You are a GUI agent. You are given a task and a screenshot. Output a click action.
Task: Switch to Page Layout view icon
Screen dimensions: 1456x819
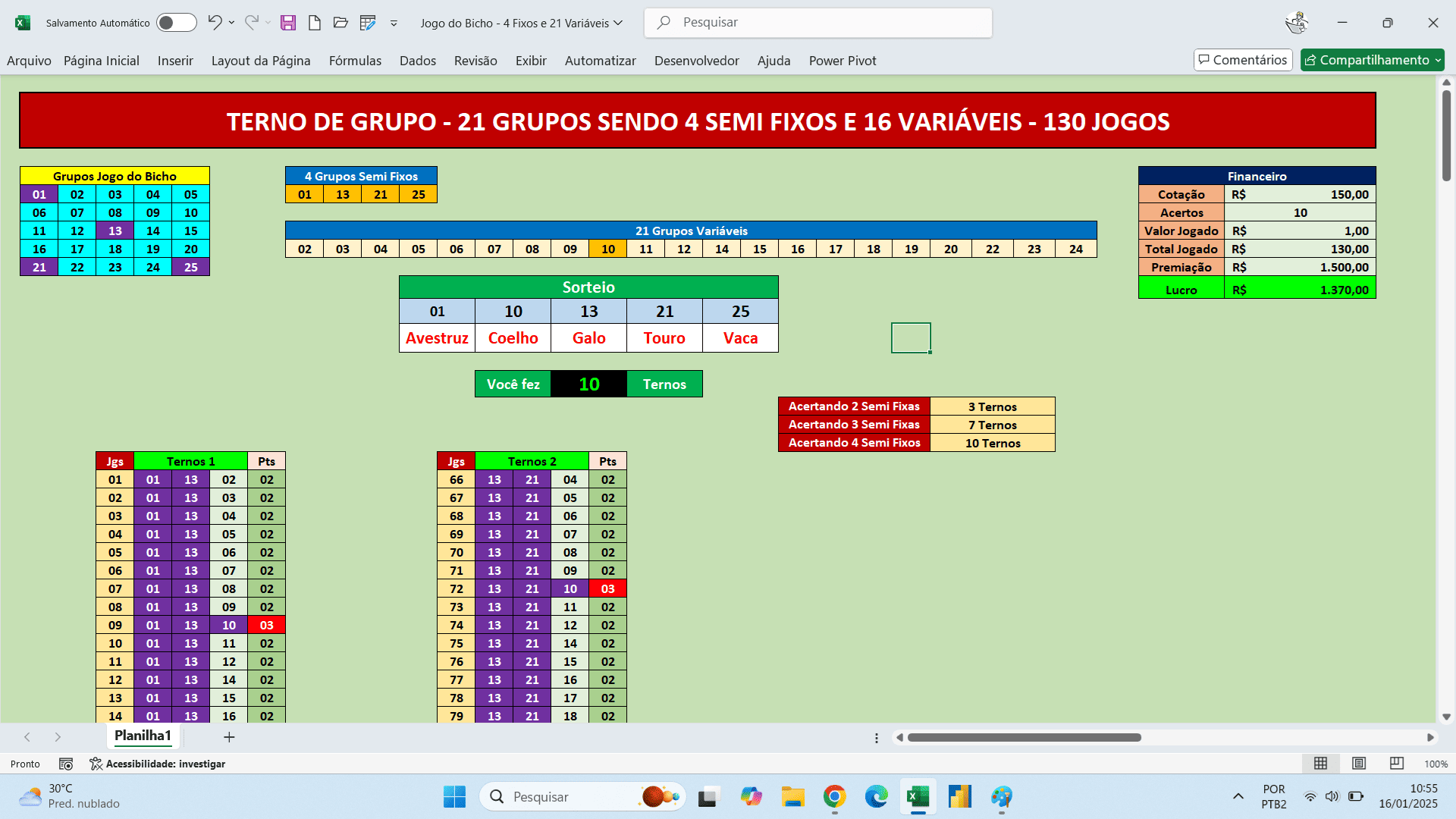pos(1358,764)
